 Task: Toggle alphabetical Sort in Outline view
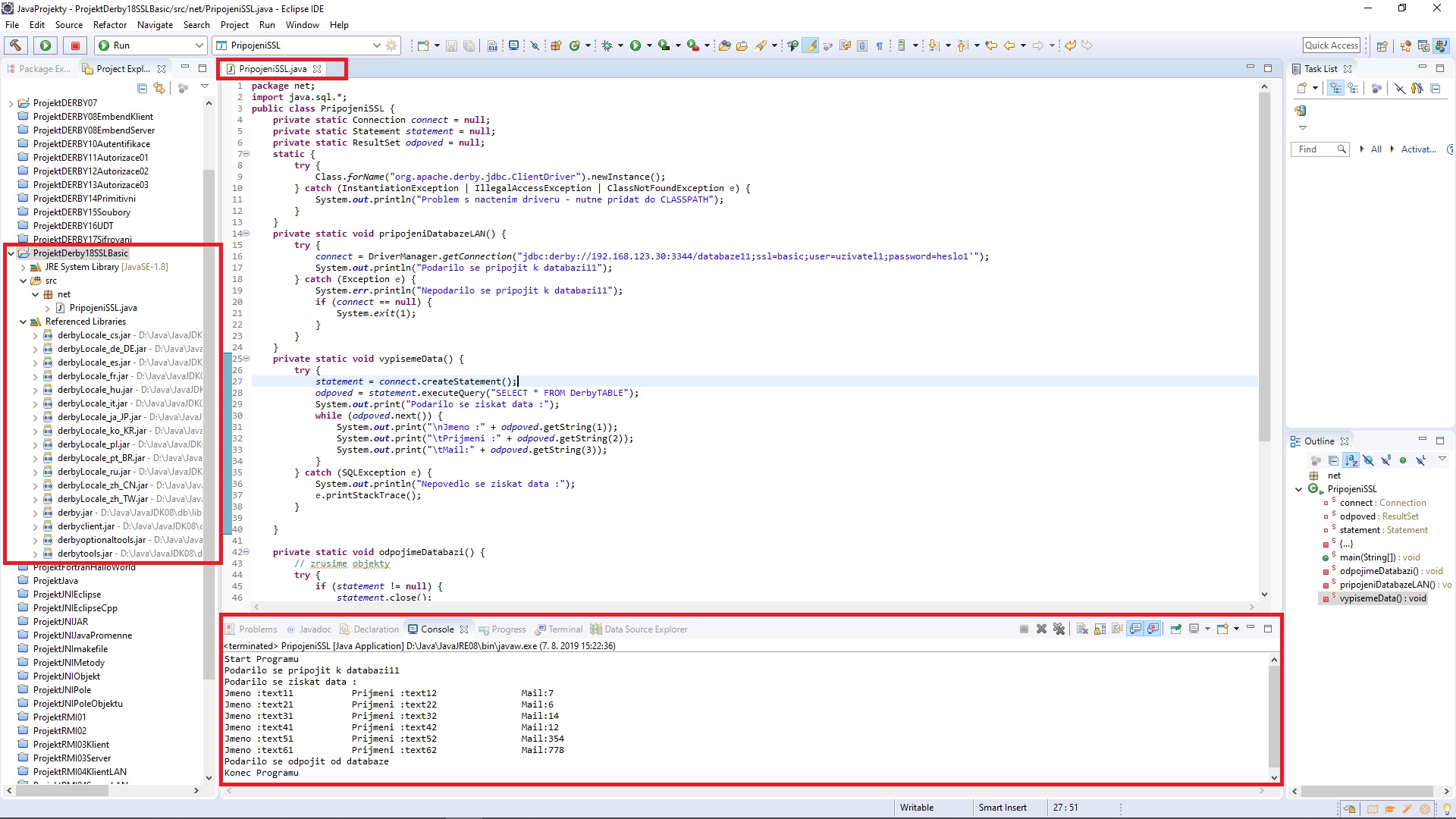coord(1351,460)
